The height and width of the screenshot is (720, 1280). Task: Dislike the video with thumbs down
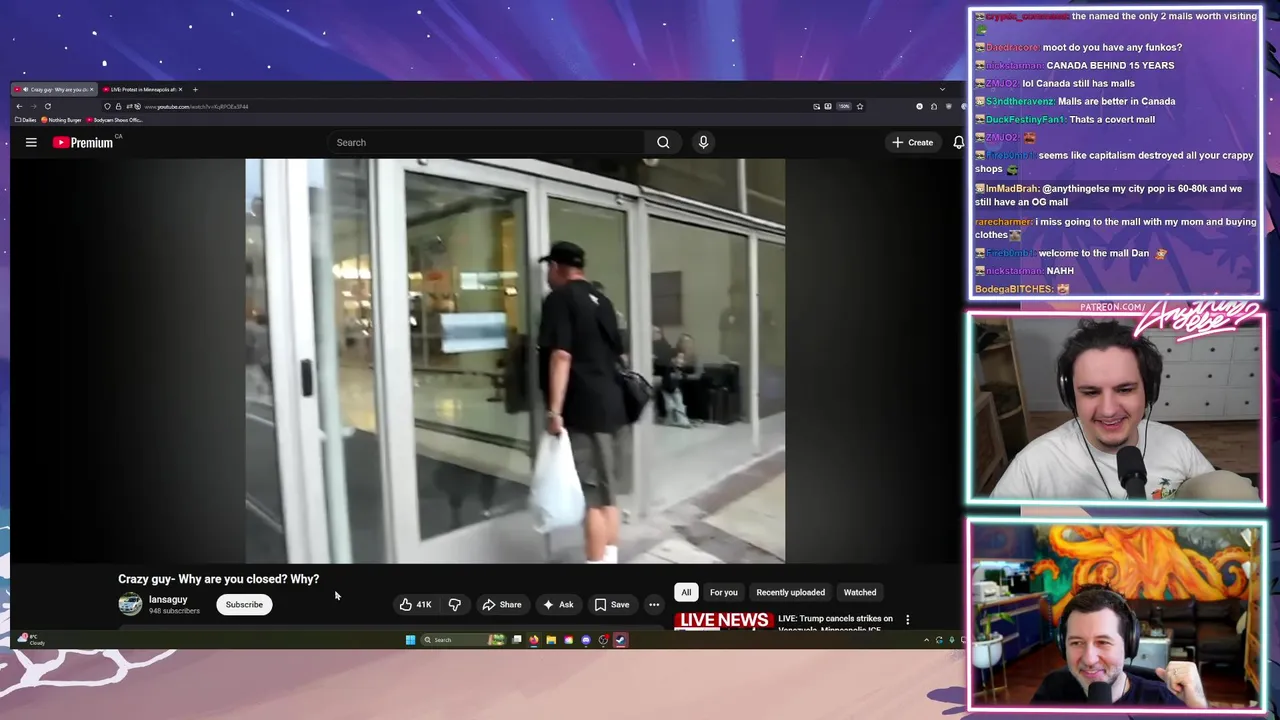pyautogui.click(x=454, y=605)
